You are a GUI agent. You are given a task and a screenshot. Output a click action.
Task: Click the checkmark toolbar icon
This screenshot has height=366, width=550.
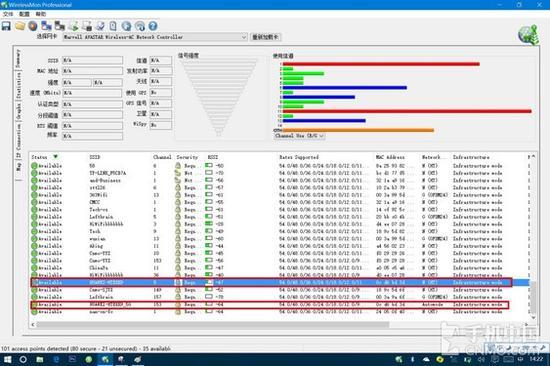point(100,26)
